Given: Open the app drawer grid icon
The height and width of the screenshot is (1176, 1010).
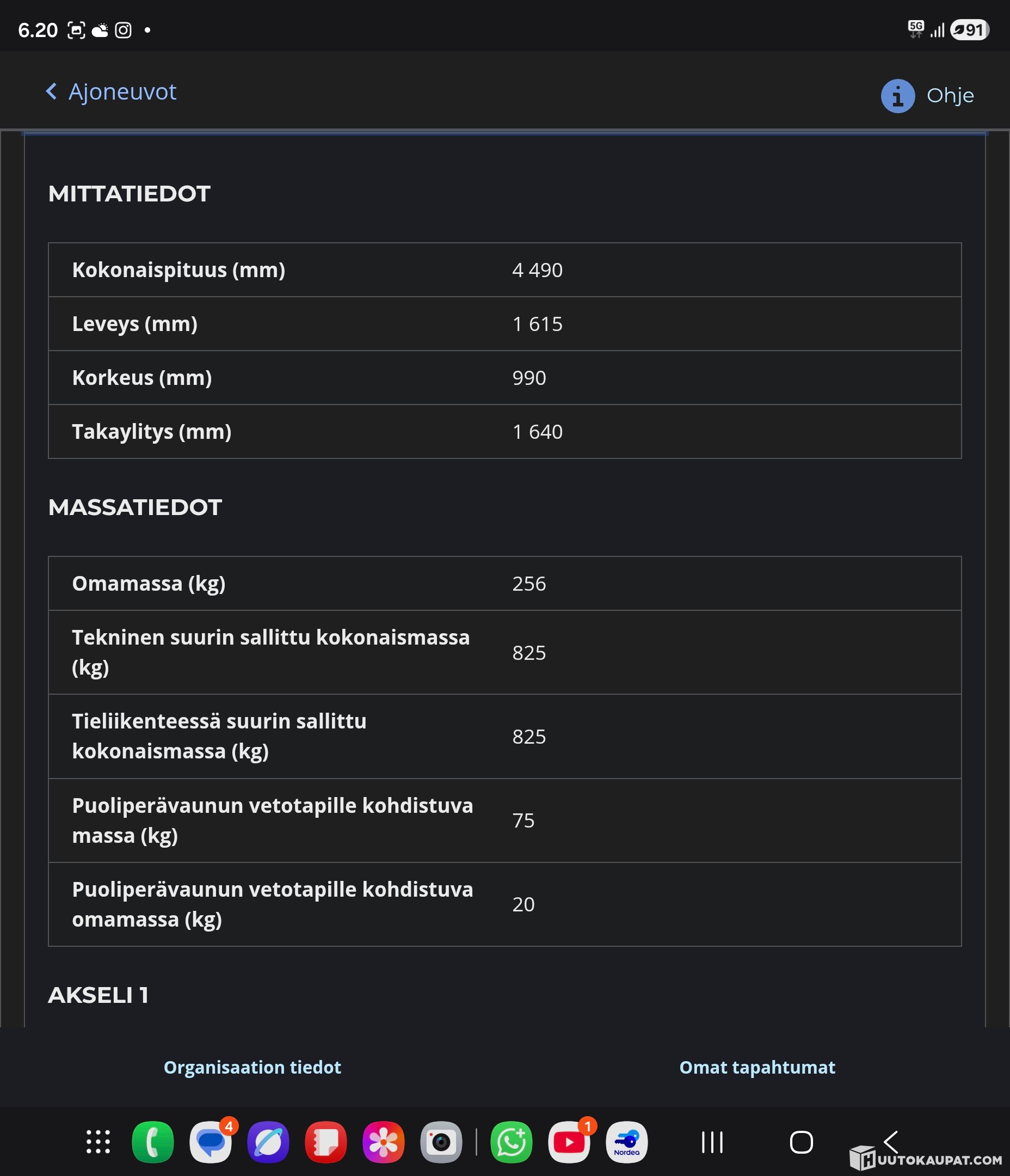Looking at the screenshot, I should pyautogui.click(x=98, y=1142).
